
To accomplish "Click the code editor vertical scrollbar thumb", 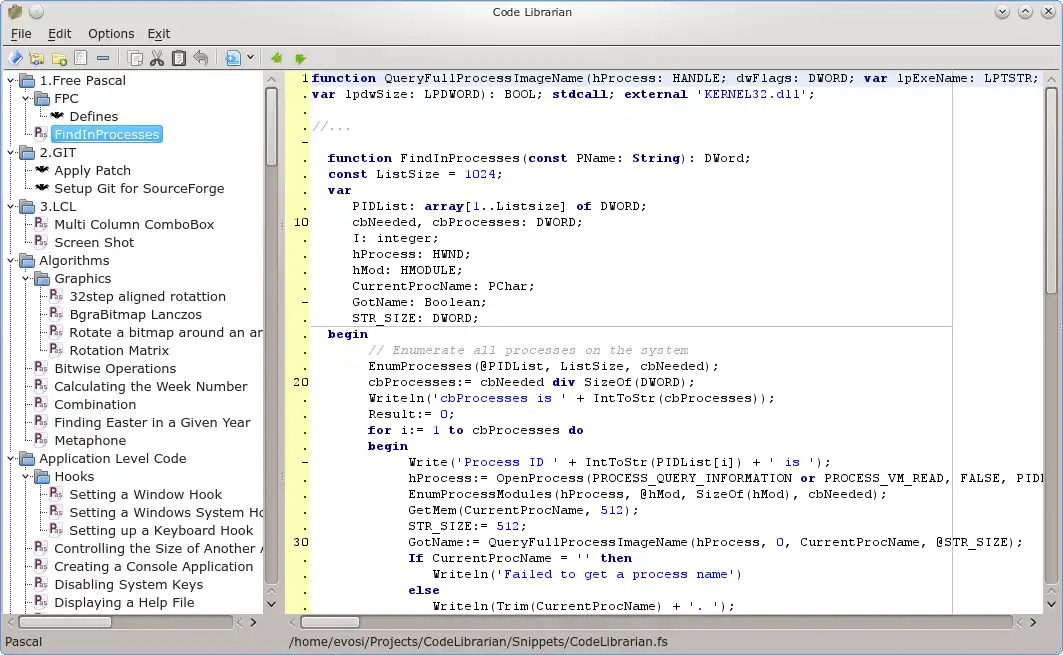I will [x=1051, y=191].
